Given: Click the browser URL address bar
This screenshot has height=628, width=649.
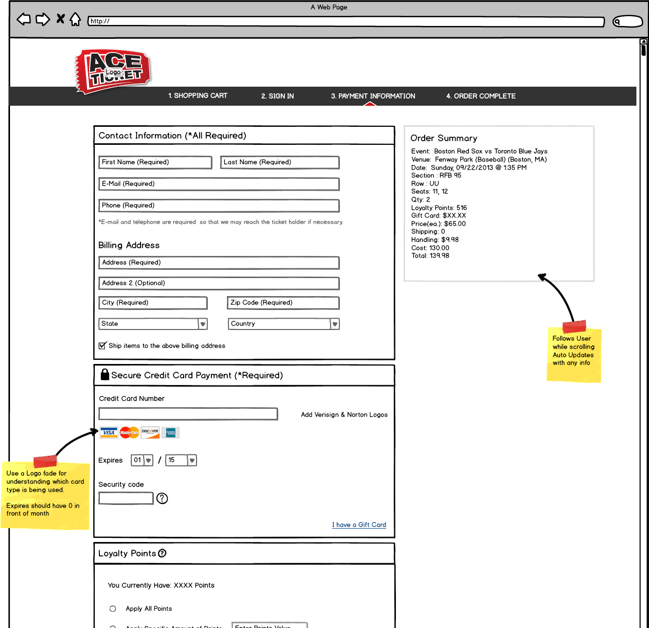Looking at the screenshot, I should (346, 22).
